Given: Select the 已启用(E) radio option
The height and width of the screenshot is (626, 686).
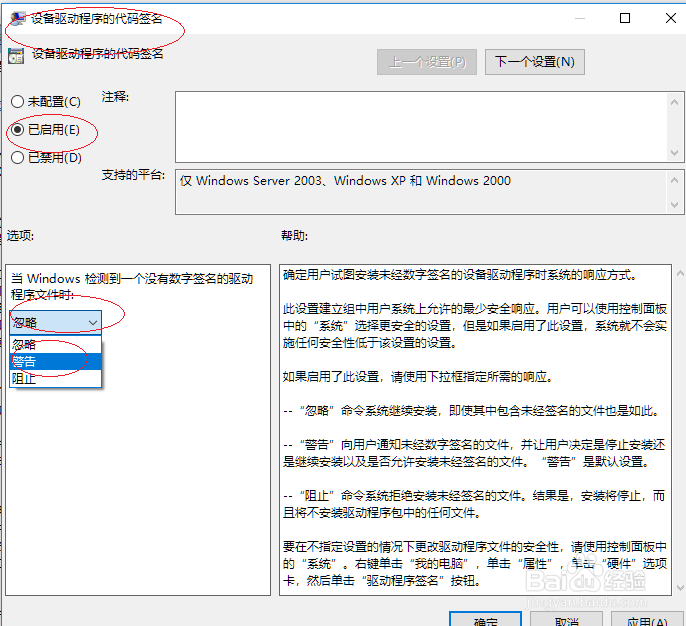Looking at the screenshot, I should coord(46,129).
